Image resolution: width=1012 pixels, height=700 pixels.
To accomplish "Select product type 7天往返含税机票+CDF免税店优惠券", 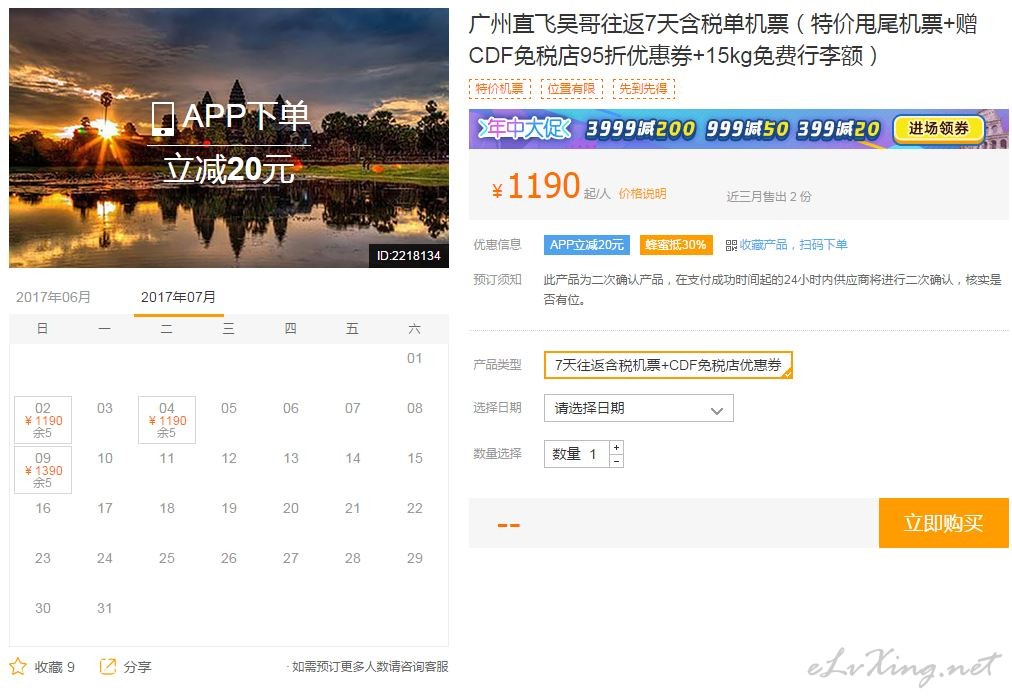I will 668,365.
